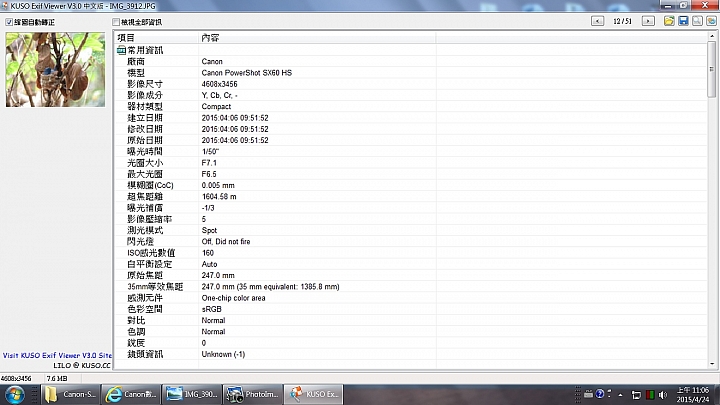Select the aperture F7.1 row

click(411, 163)
